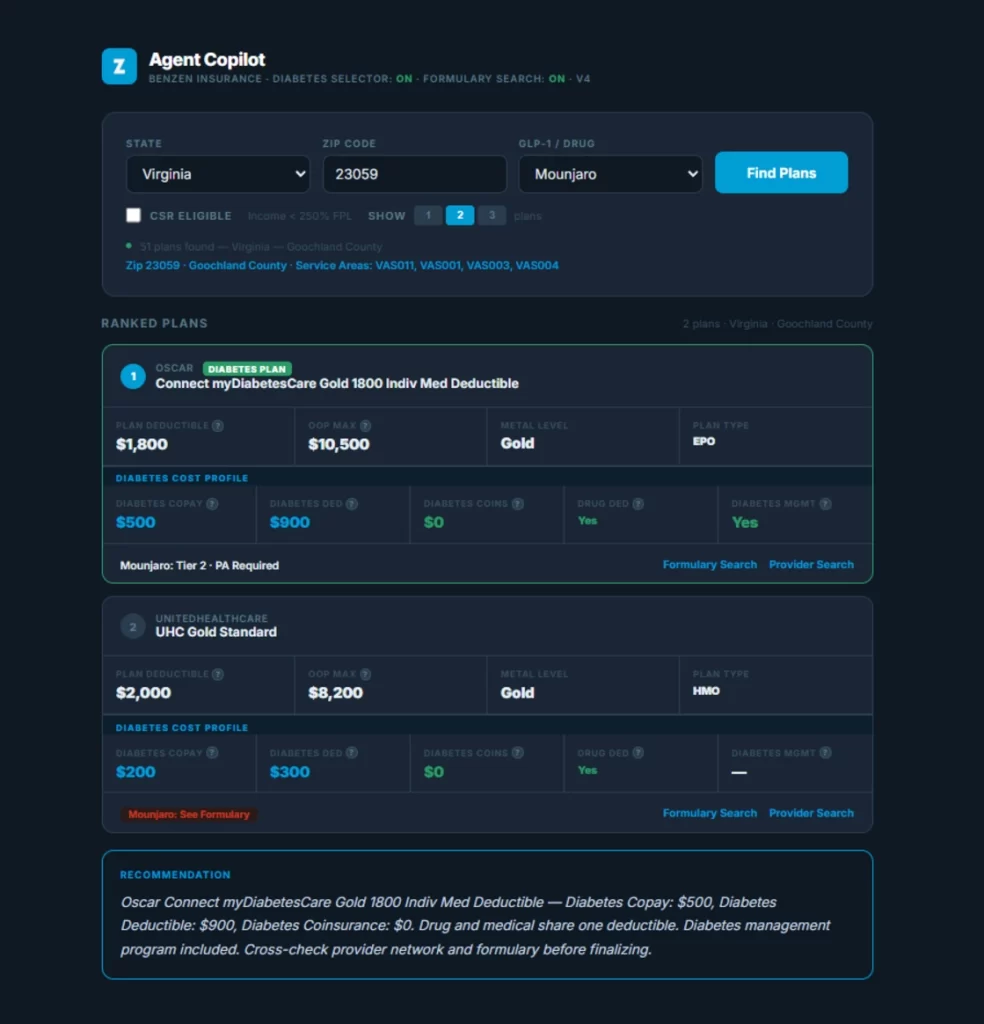Screen dimensions: 984x1024
Task: Open Drug Ded help icon in Oscar plan
Action: [x=639, y=504]
